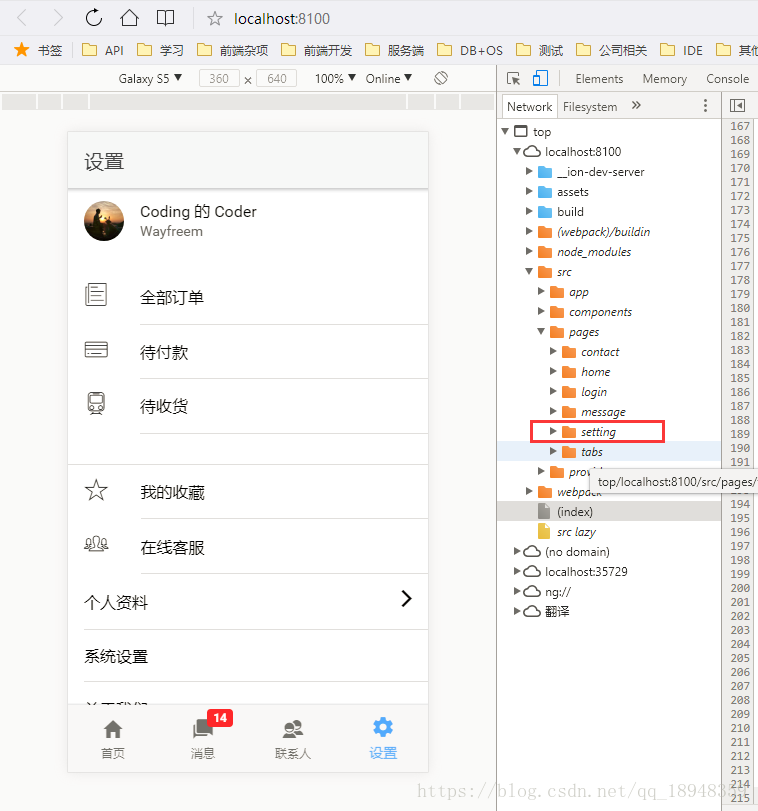Collapse the top frame tree node
The height and width of the screenshot is (811, 758).
pos(505,131)
